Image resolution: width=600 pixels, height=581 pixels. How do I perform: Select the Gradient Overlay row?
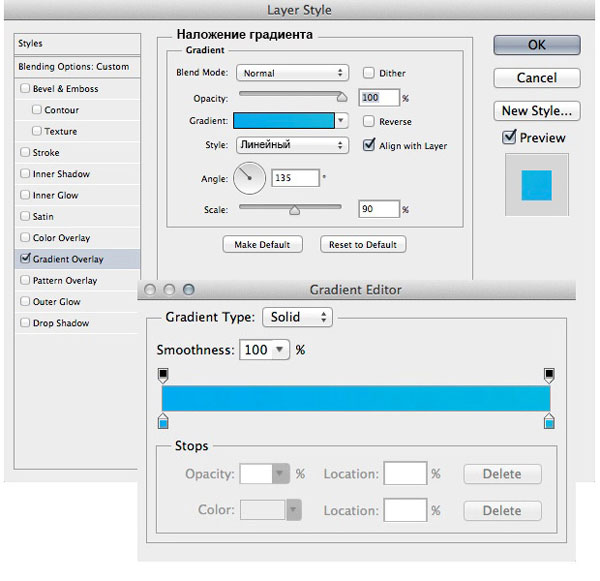click(x=77, y=259)
